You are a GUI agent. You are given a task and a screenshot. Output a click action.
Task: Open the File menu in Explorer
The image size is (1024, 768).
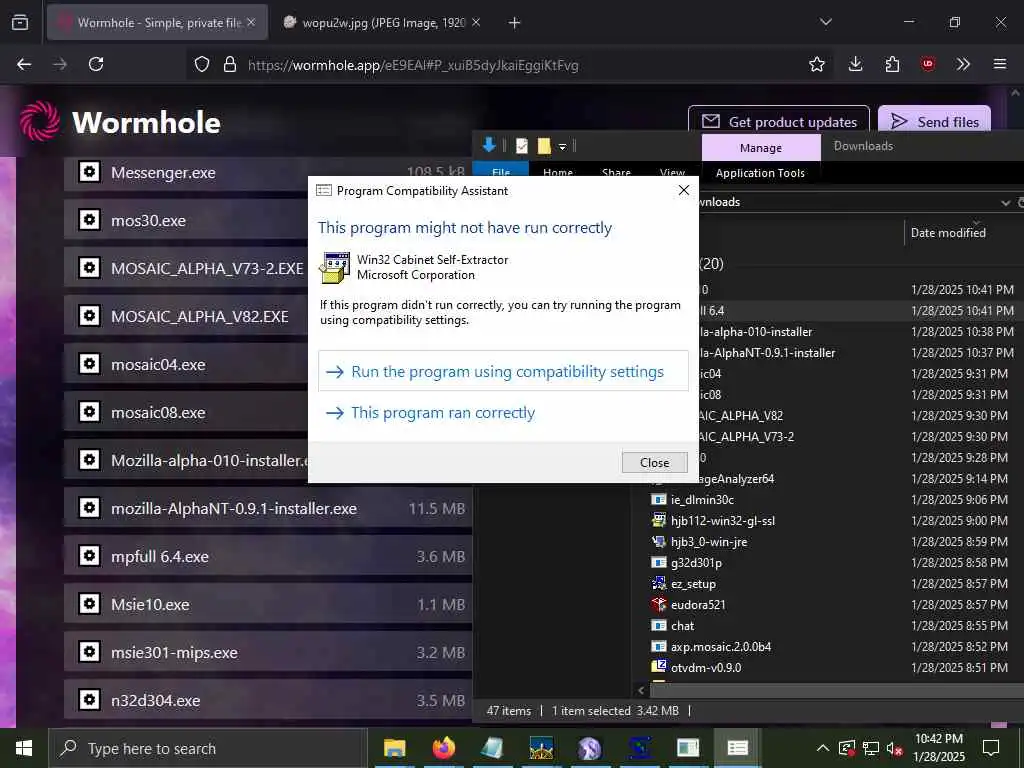pyautogui.click(x=501, y=170)
